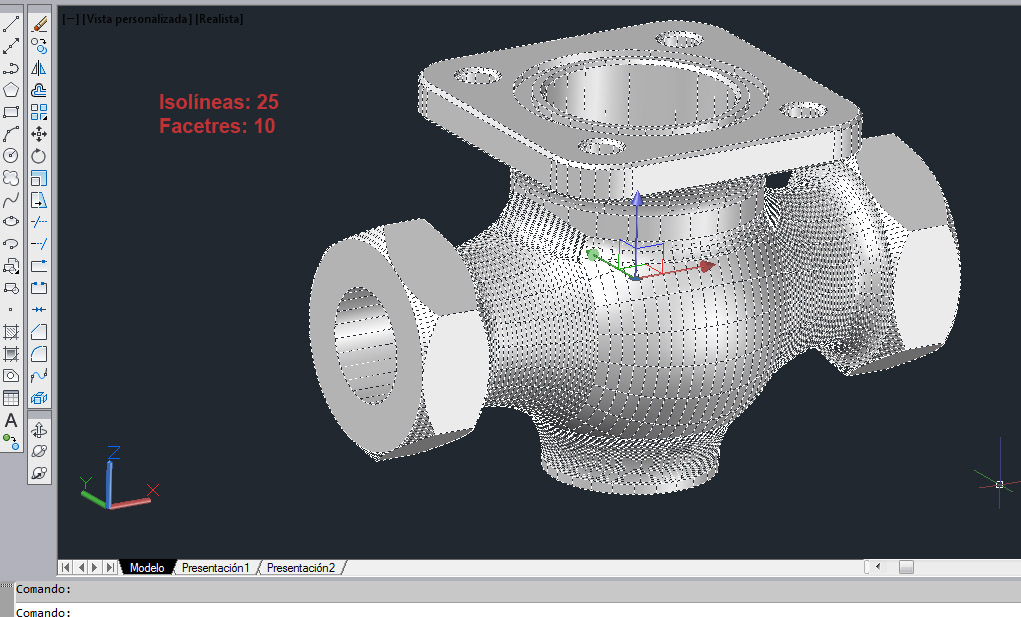Click the previous layout tab arrow
Viewport: 1021px width, 617px height.
[81, 568]
